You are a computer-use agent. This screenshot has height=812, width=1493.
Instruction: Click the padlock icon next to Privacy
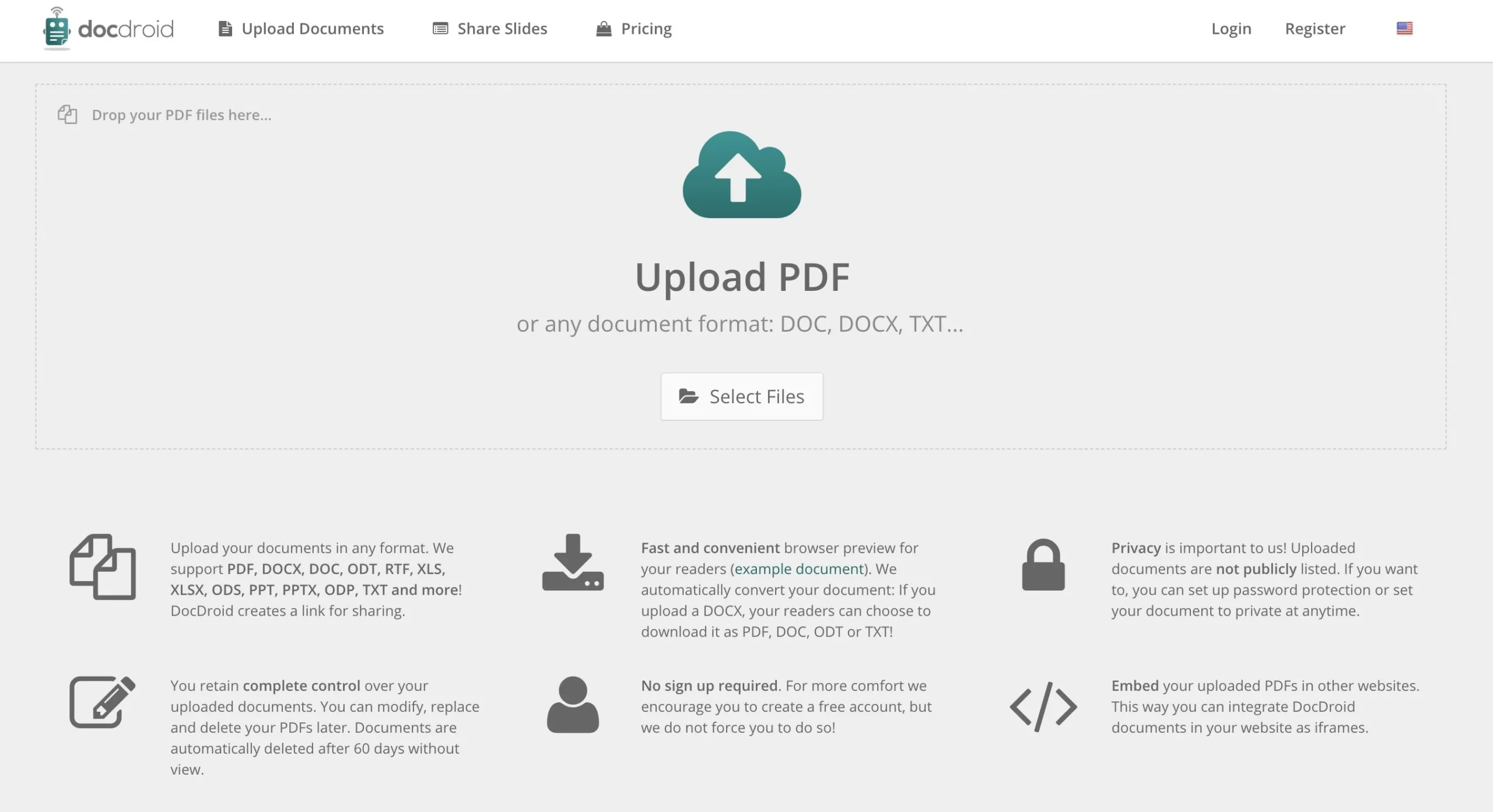pyautogui.click(x=1043, y=564)
